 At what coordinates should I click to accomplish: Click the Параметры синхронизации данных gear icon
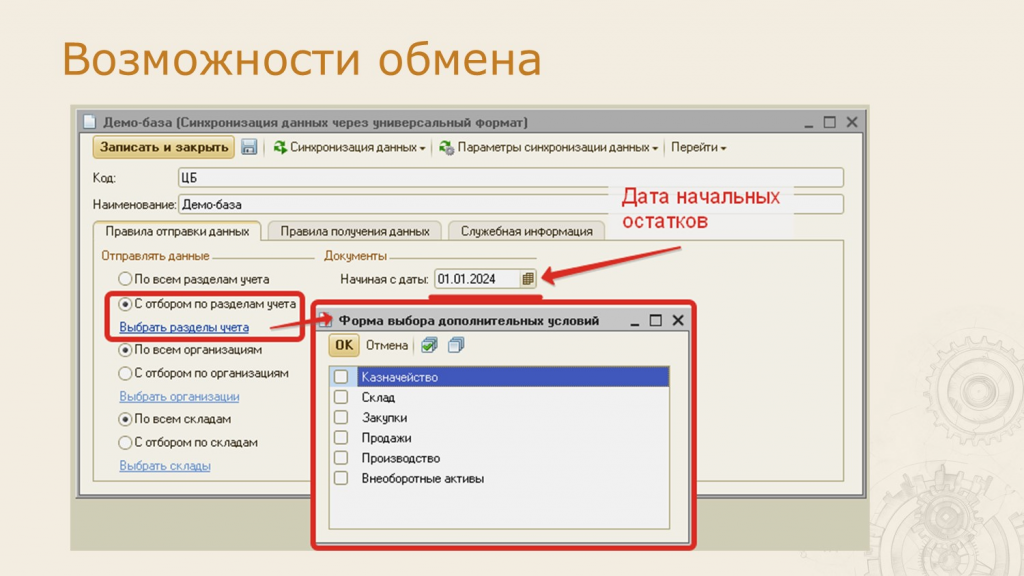click(447, 148)
